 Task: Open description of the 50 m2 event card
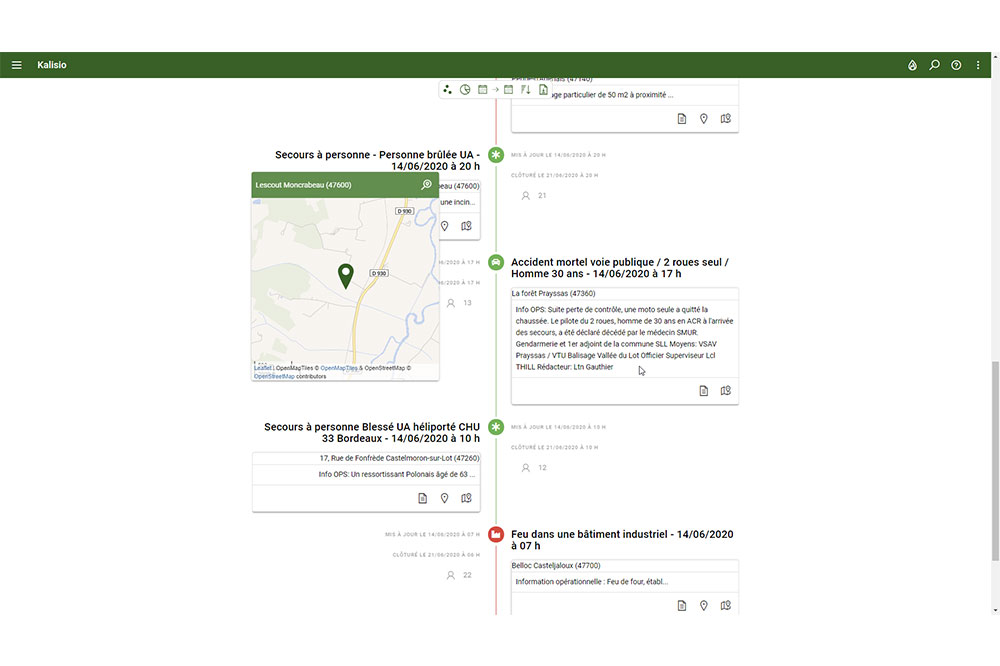click(682, 119)
